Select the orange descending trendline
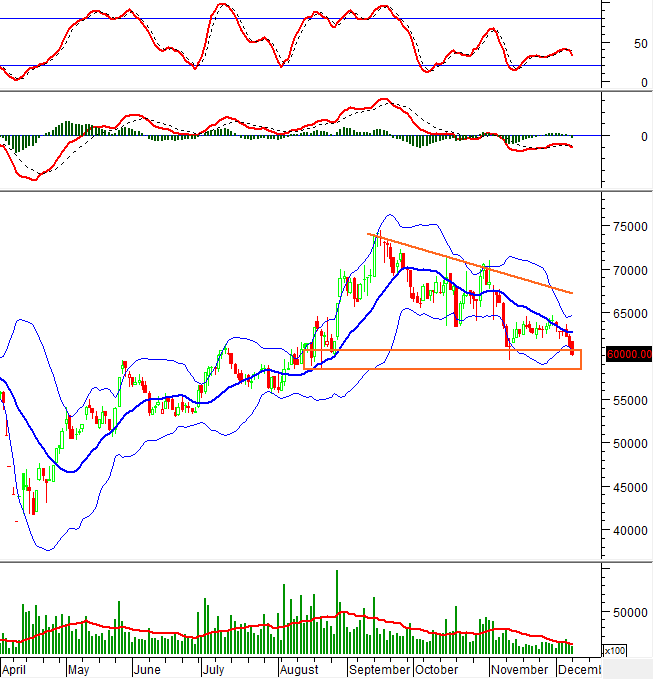This screenshot has height=679, width=653. 470,264
